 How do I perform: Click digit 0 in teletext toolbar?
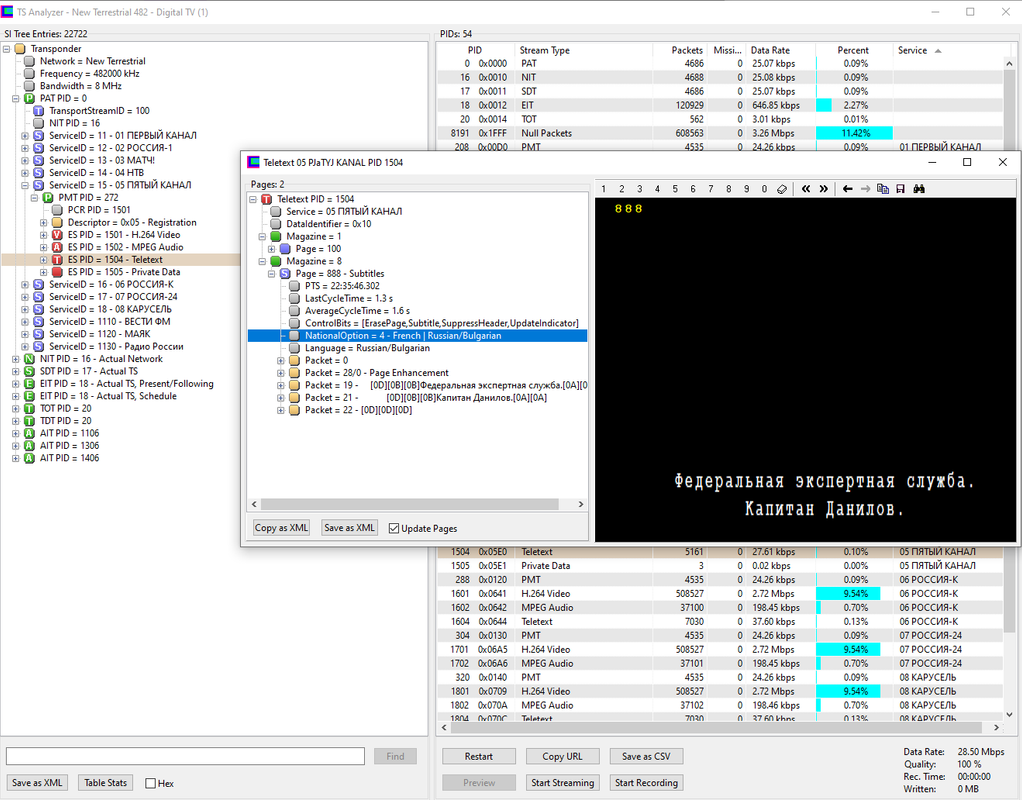pyautogui.click(x=764, y=188)
